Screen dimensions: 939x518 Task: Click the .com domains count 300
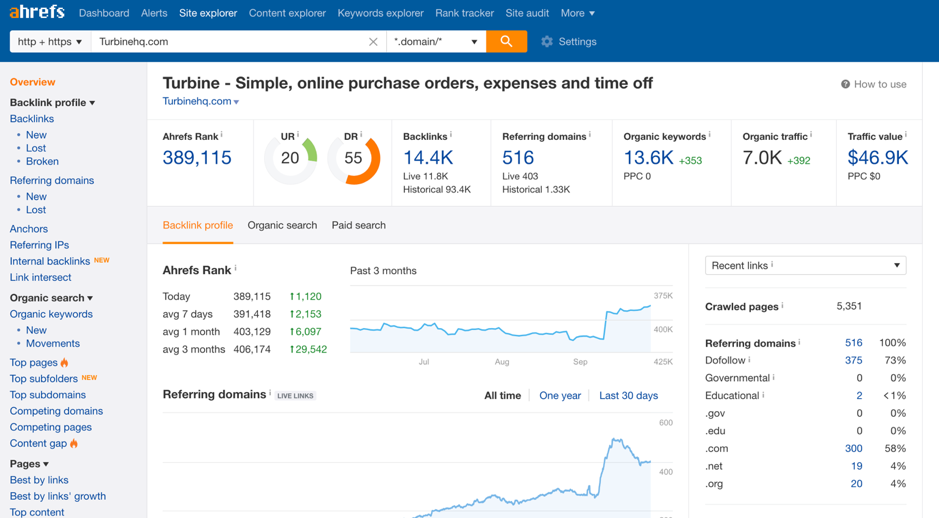tap(853, 448)
